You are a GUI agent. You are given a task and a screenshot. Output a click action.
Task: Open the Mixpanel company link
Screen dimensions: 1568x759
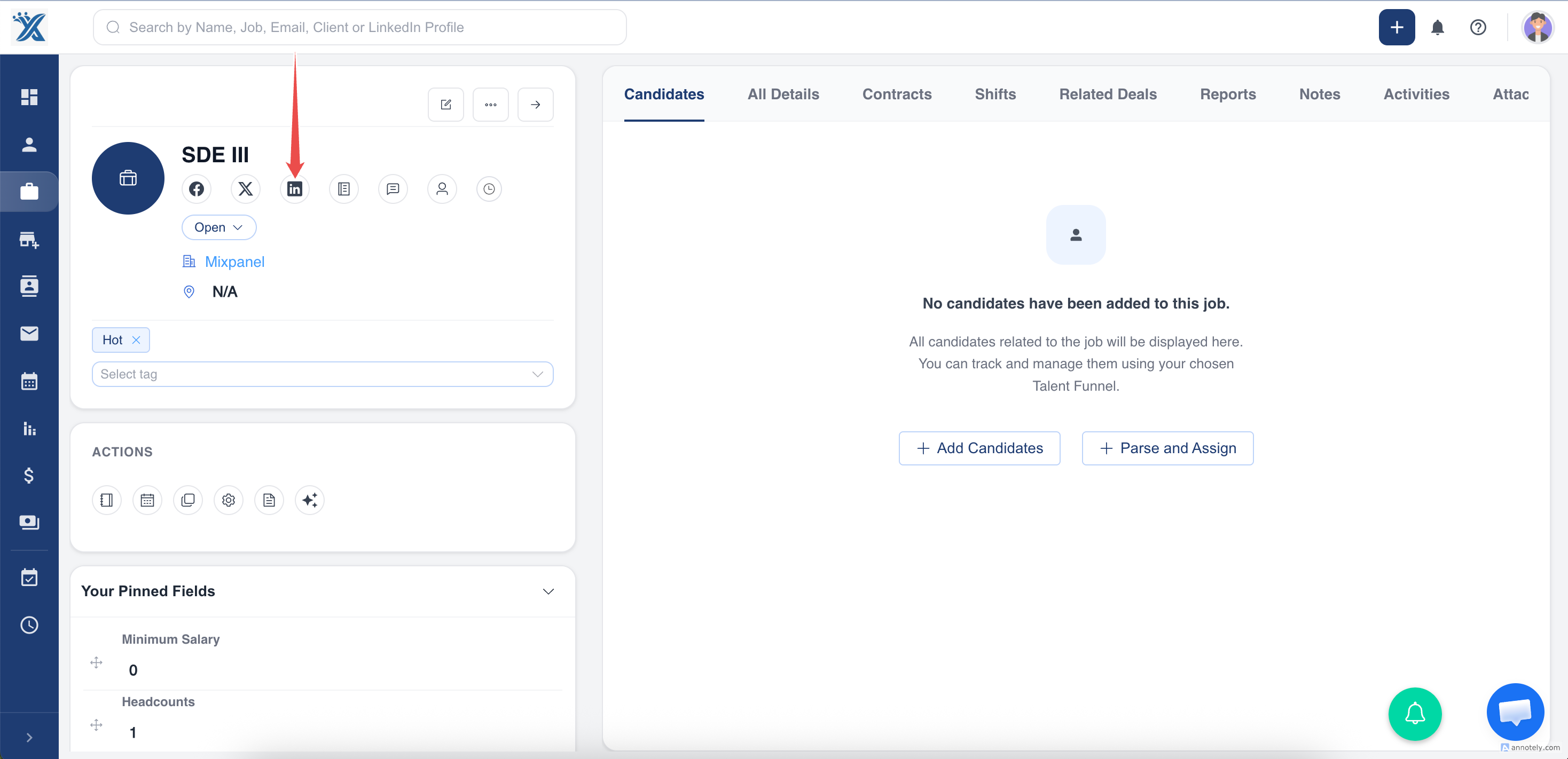235,262
